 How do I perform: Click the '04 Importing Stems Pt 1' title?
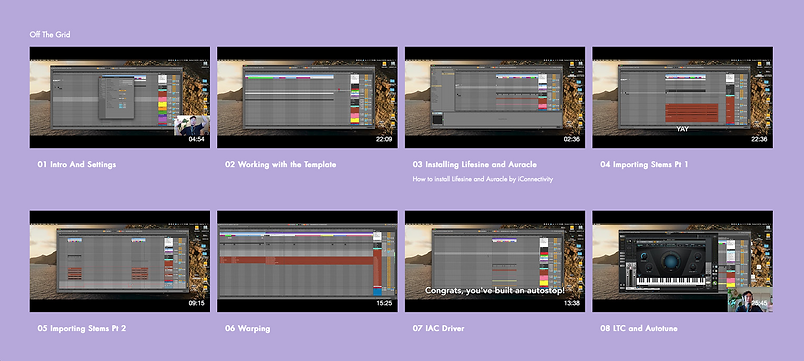pyautogui.click(x=644, y=165)
